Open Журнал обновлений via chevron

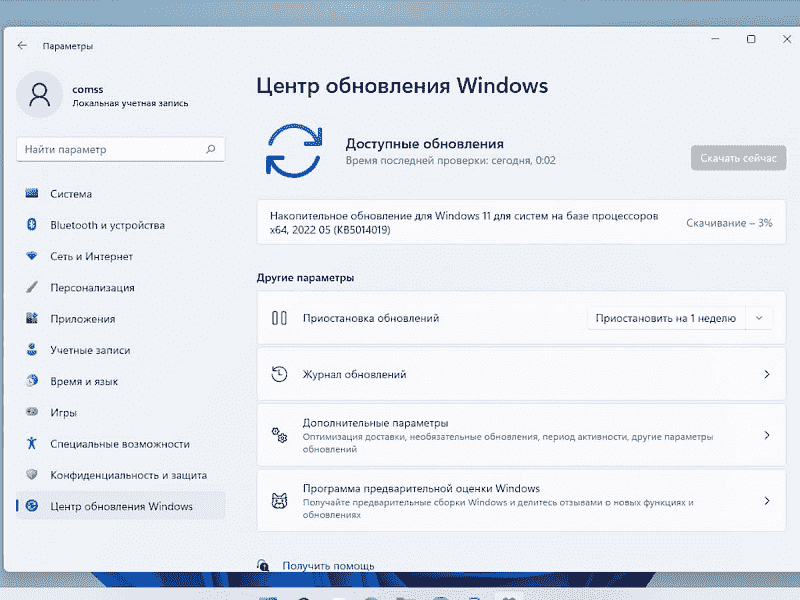pos(767,374)
